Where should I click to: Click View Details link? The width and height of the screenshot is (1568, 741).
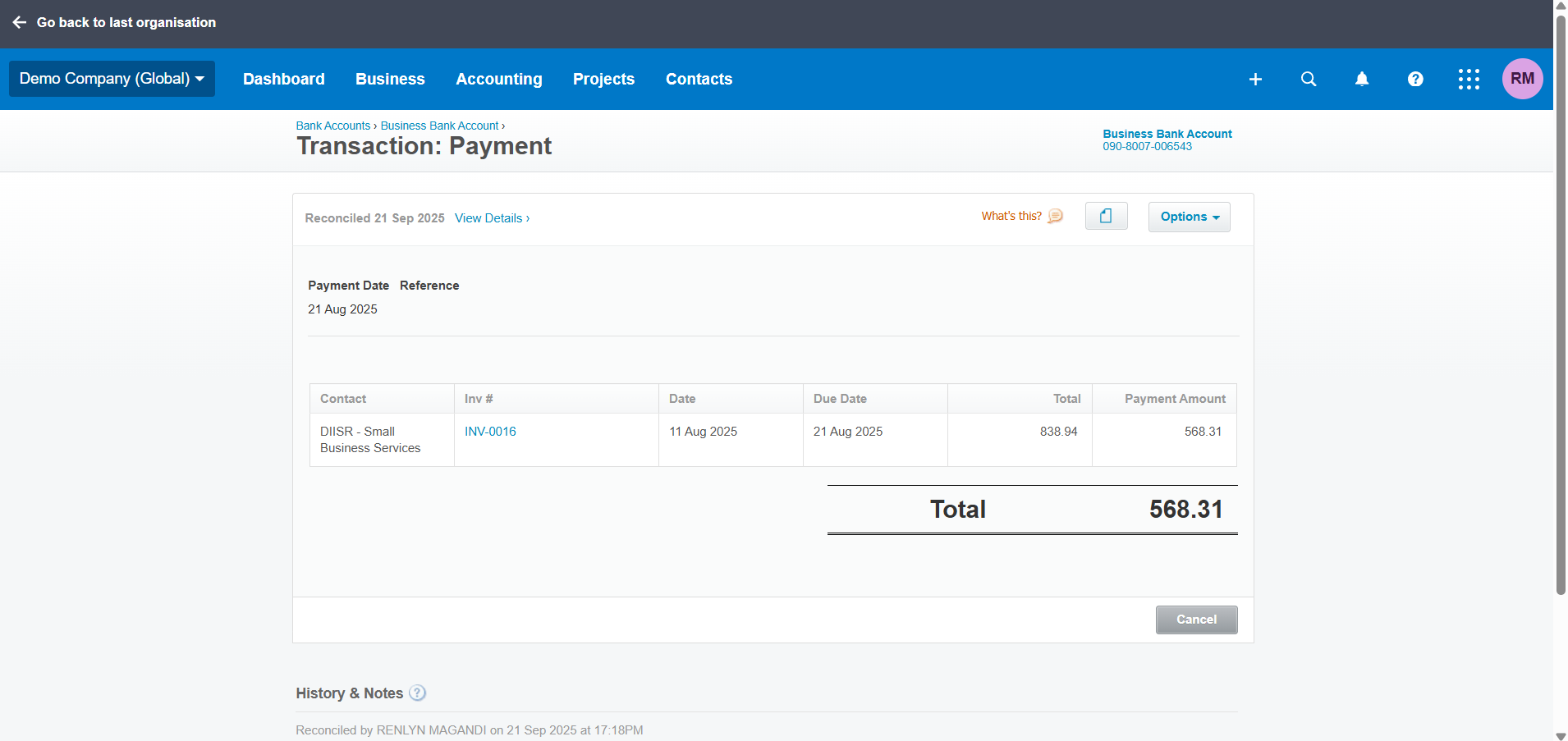coord(492,218)
